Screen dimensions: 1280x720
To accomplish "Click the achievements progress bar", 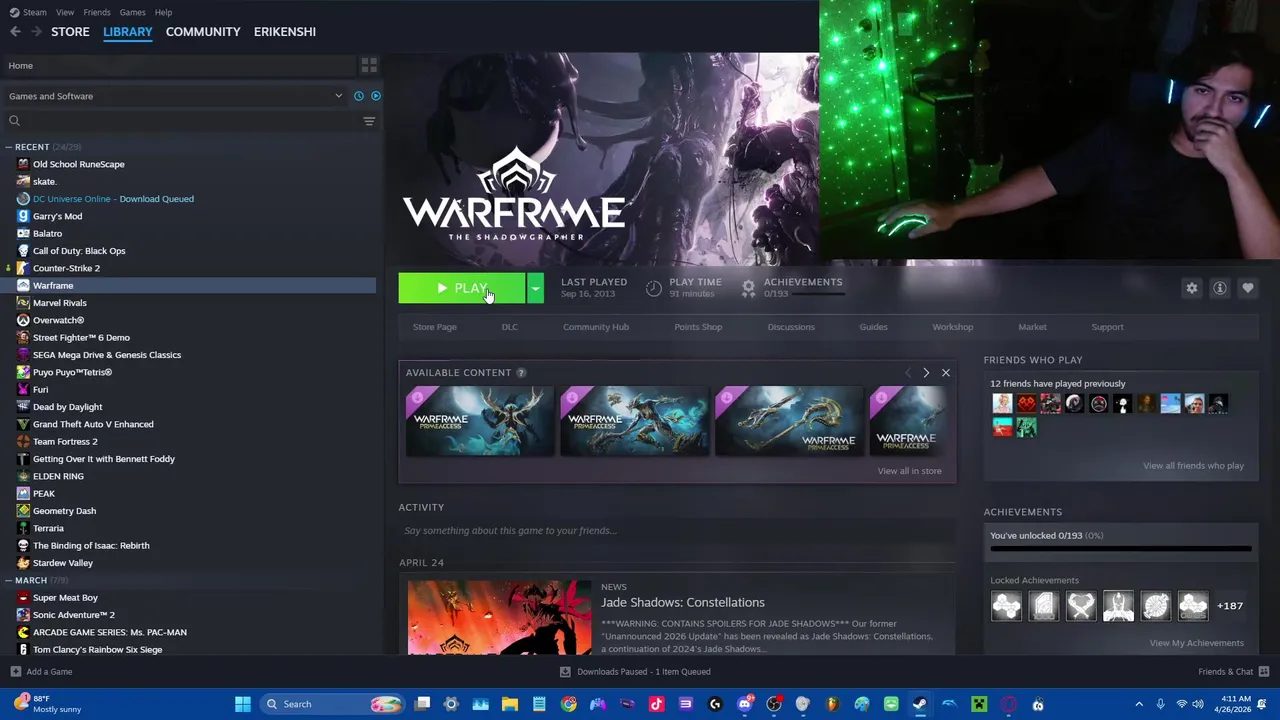I will [x=1121, y=549].
